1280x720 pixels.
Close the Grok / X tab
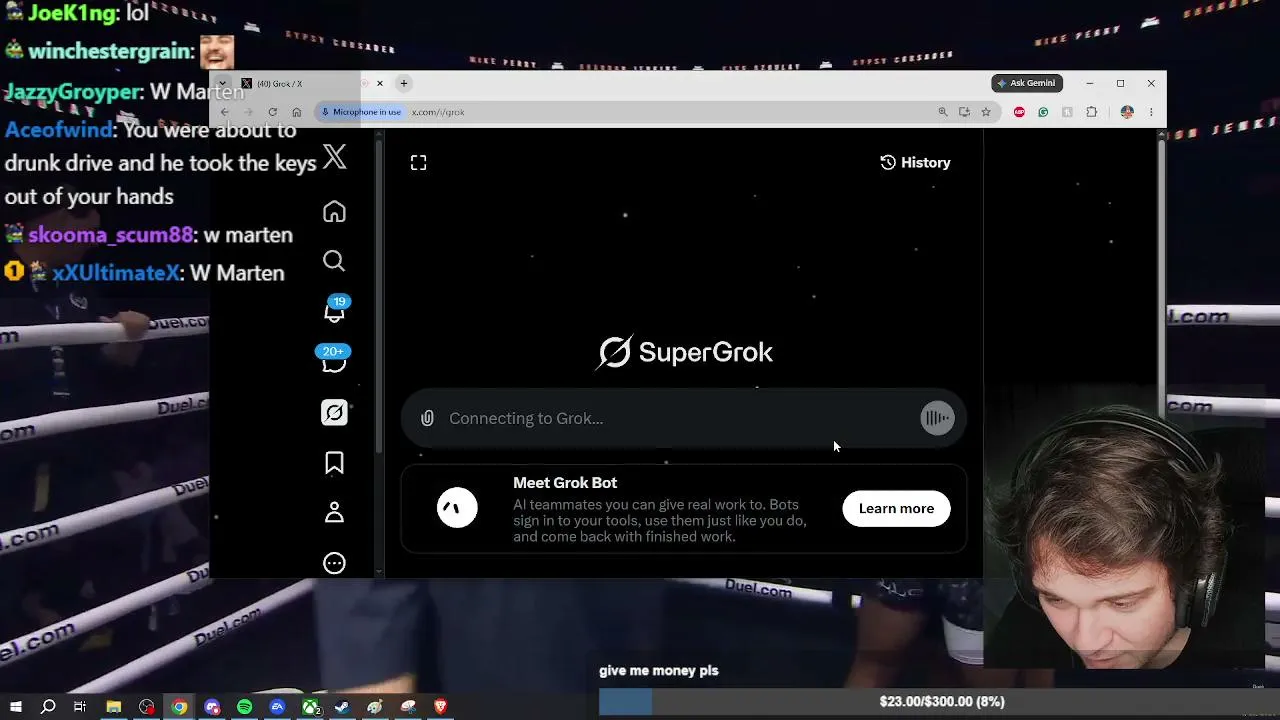380,83
